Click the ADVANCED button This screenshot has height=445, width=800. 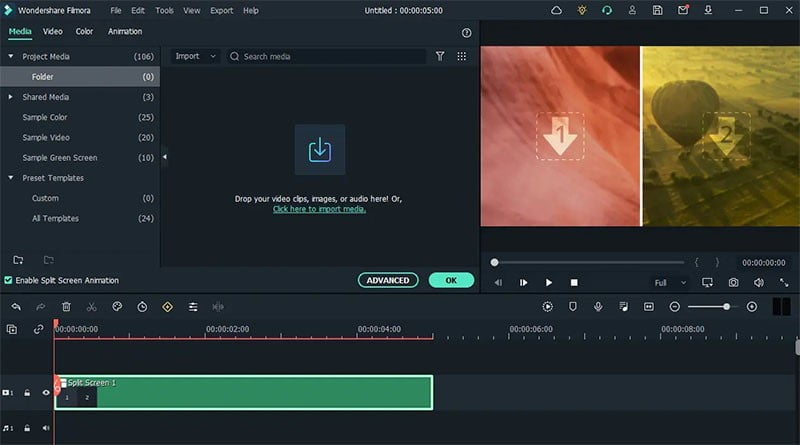tap(388, 280)
